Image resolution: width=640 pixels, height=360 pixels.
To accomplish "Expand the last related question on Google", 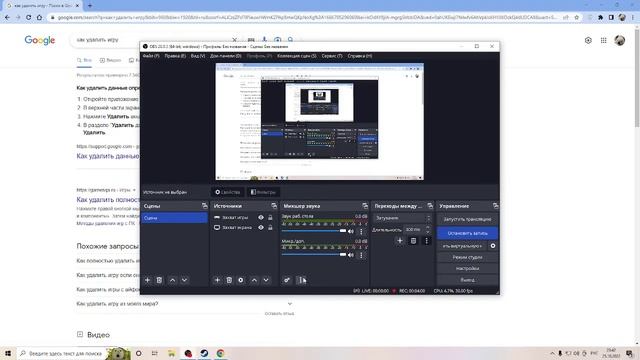I will [290, 304].
